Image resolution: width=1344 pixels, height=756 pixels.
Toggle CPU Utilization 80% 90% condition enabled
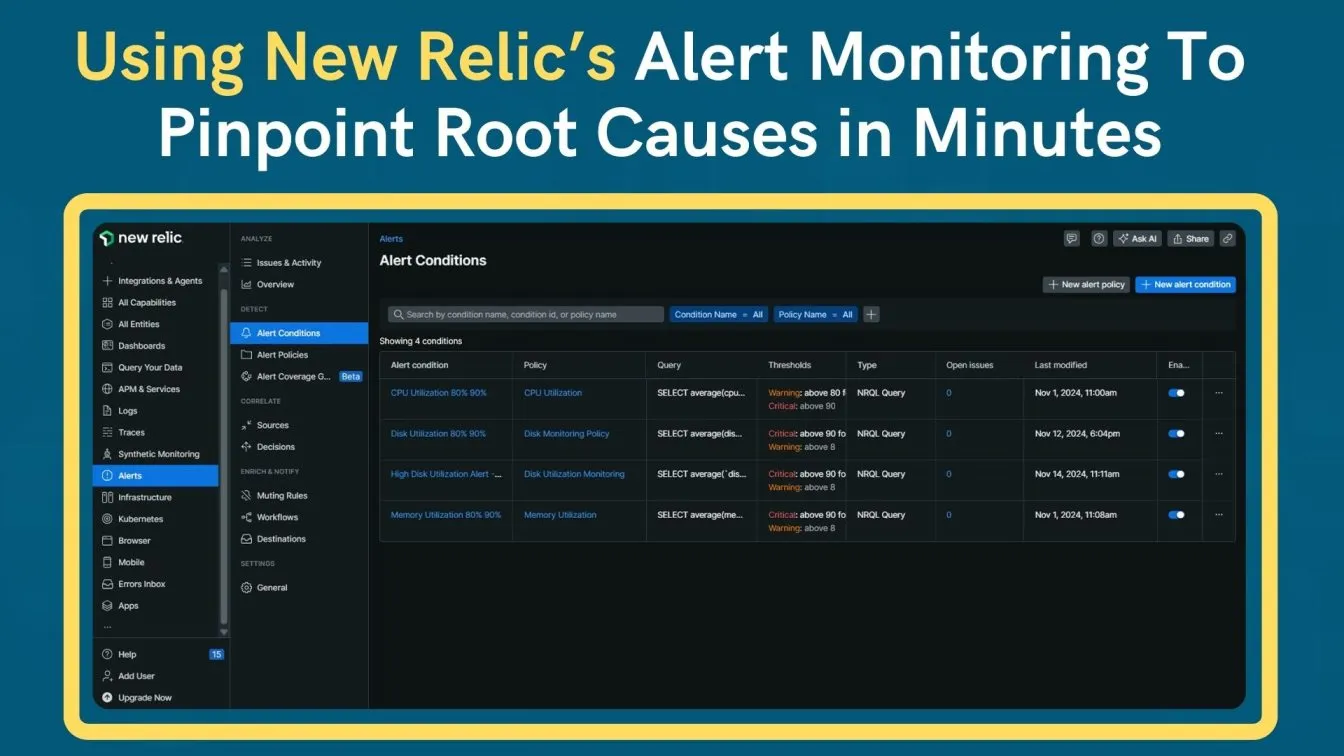1176,393
